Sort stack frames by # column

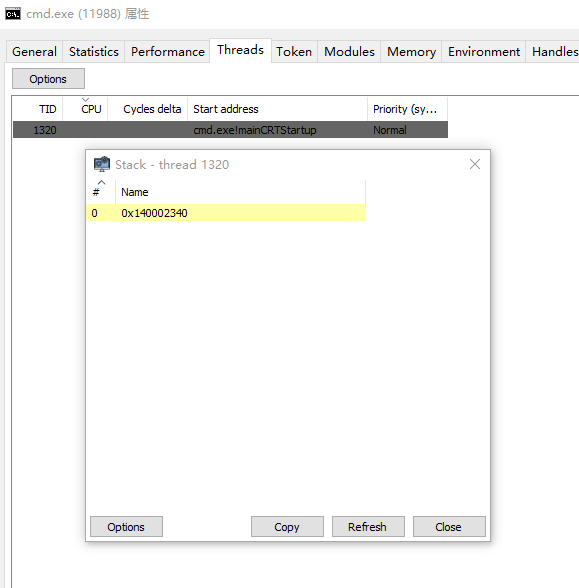click(101, 192)
